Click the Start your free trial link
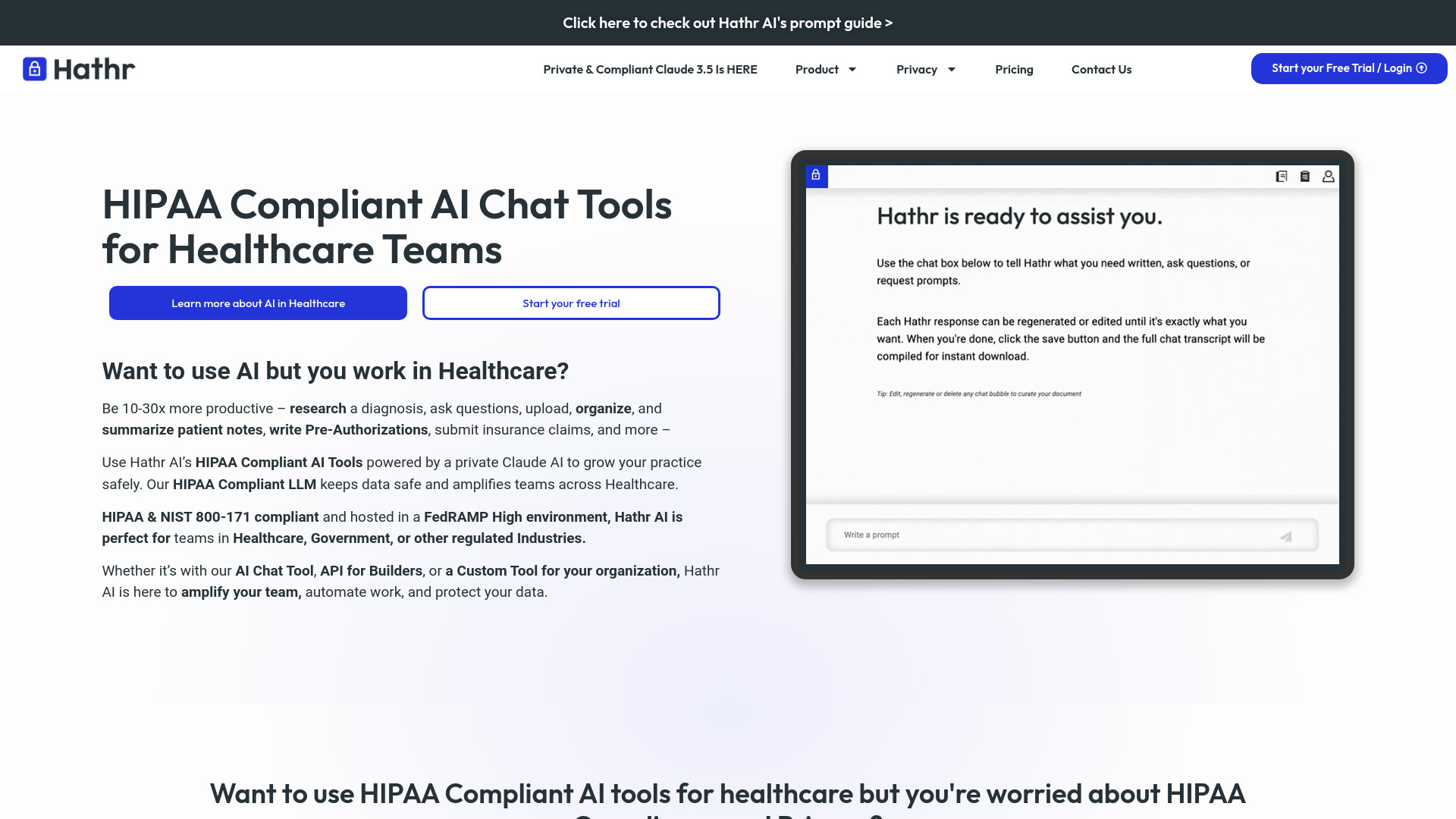The height and width of the screenshot is (819, 1456). point(571,303)
